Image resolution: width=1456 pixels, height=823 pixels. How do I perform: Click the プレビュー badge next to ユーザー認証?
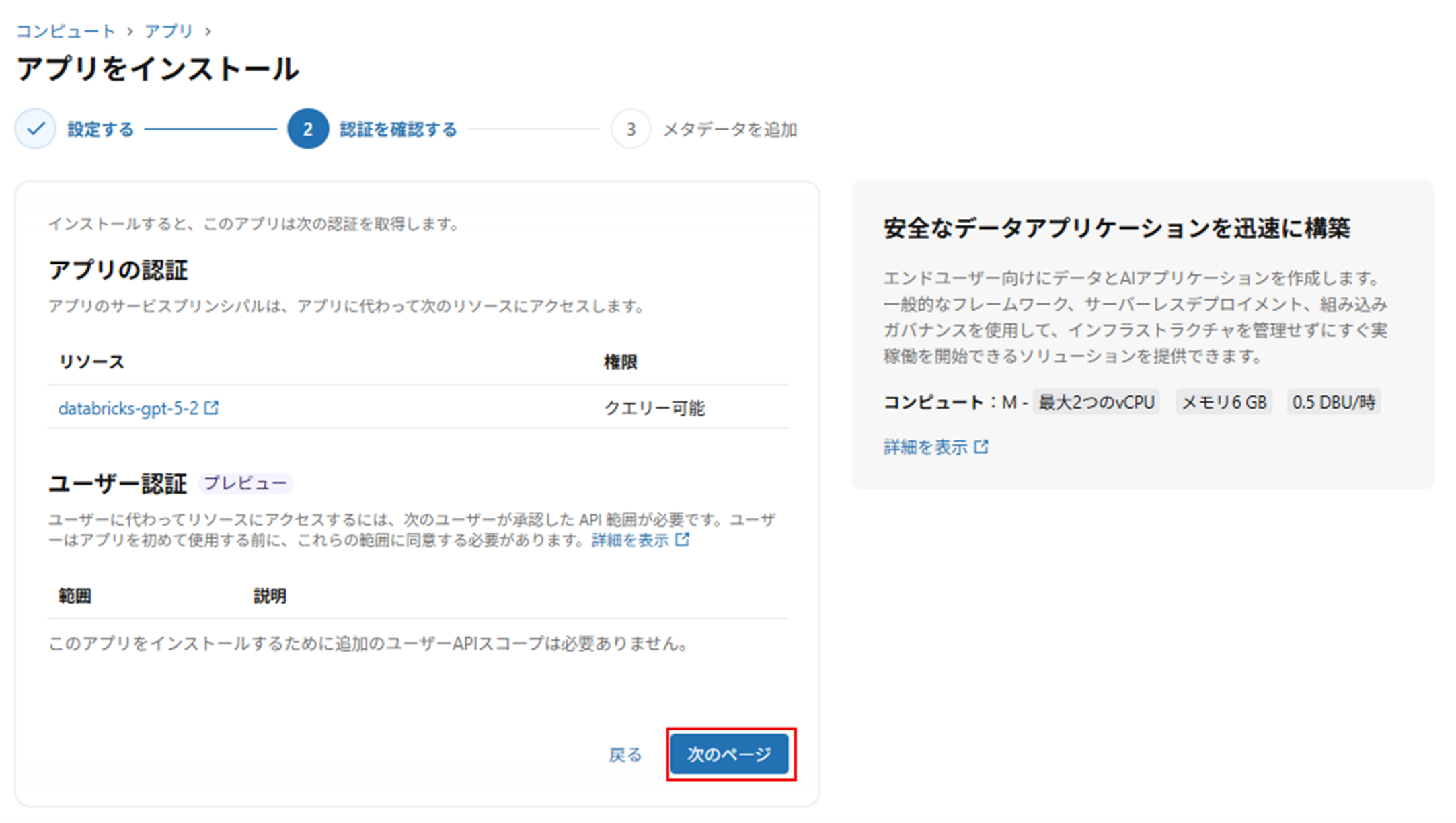click(245, 483)
